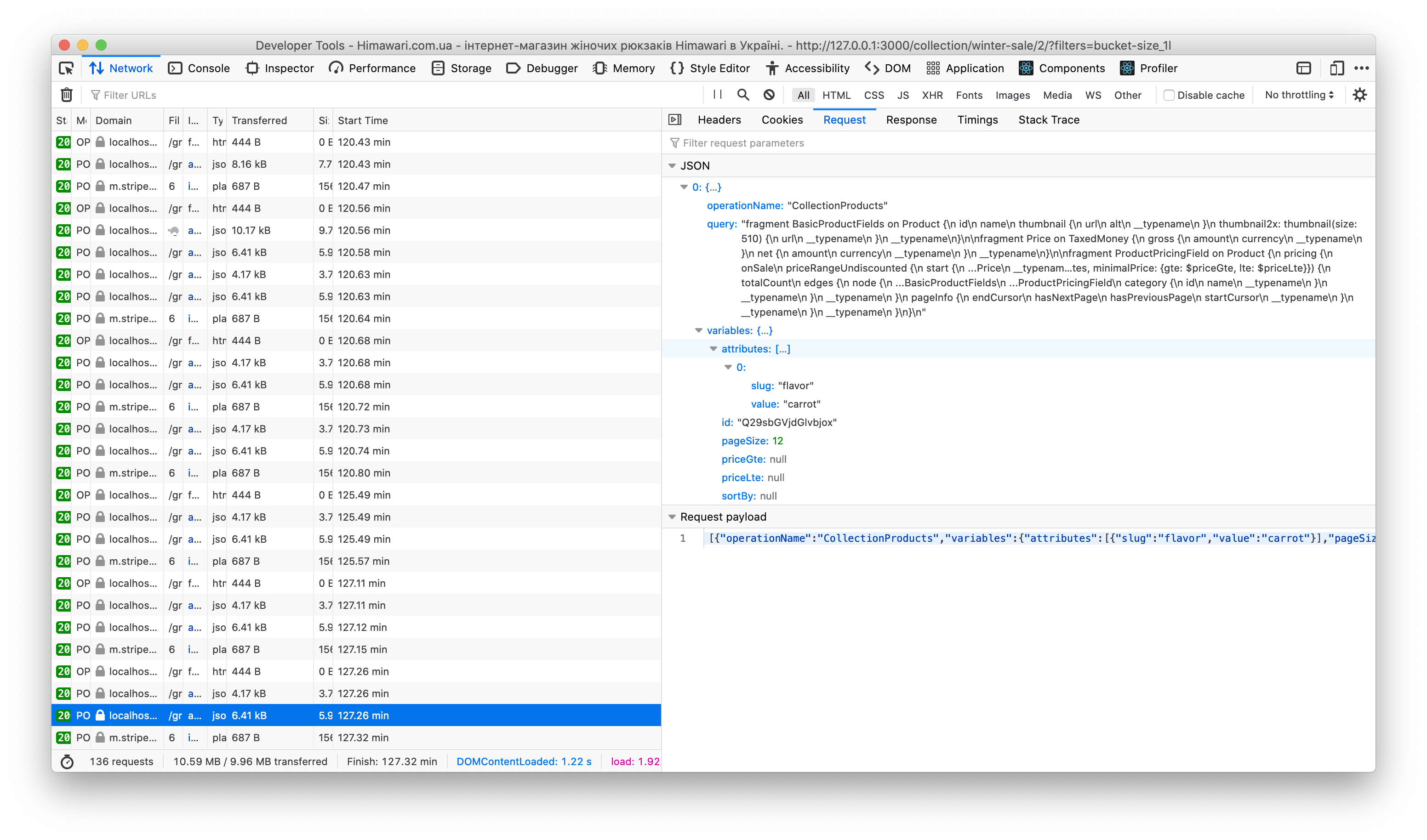Clear all network requests with trash icon
This screenshot has height=840, width=1427.
66,95
